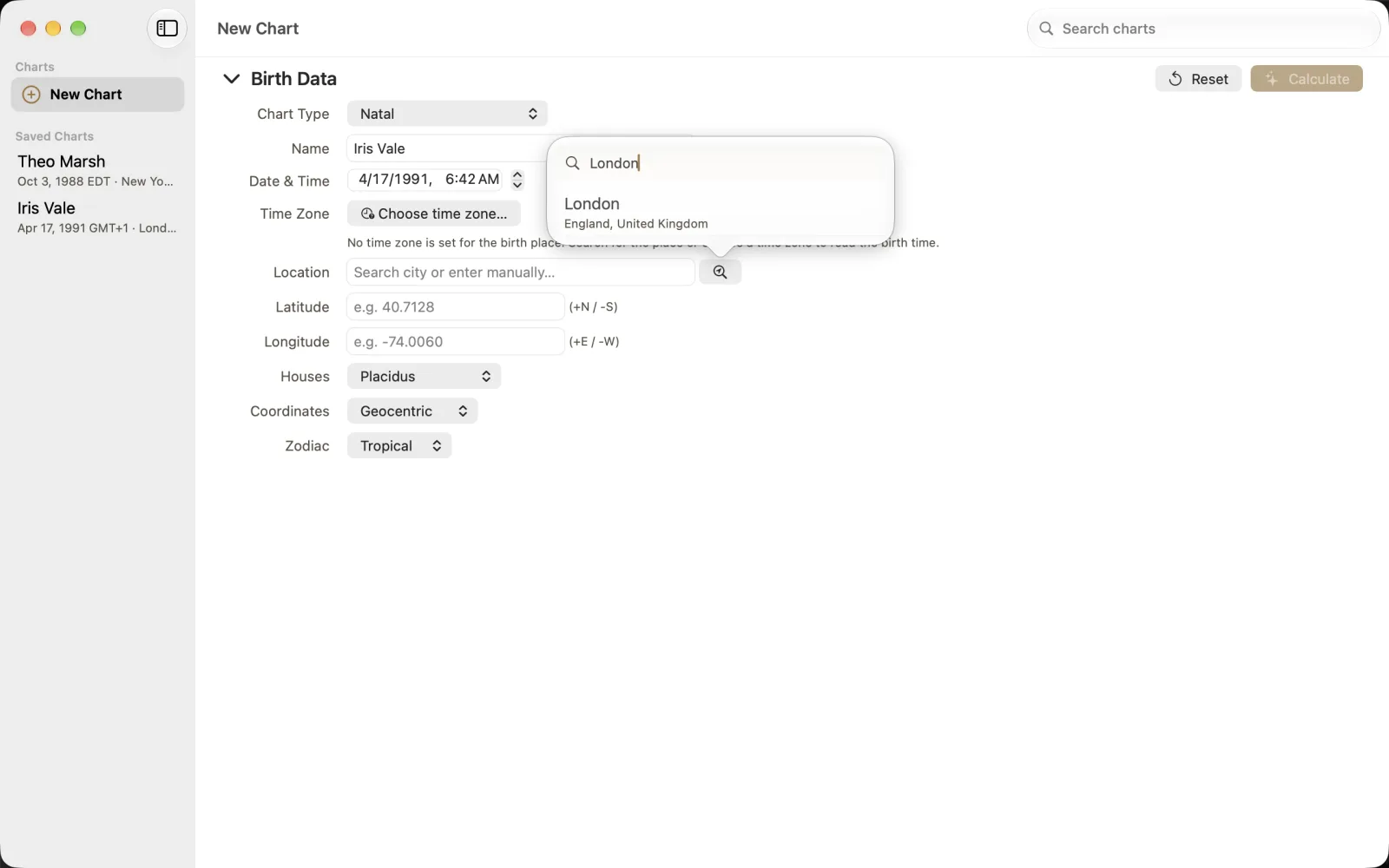This screenshot has height=868, width=1389.
Task: Open the Houses Placidus dropdown
Action: (x=424, y=377)
